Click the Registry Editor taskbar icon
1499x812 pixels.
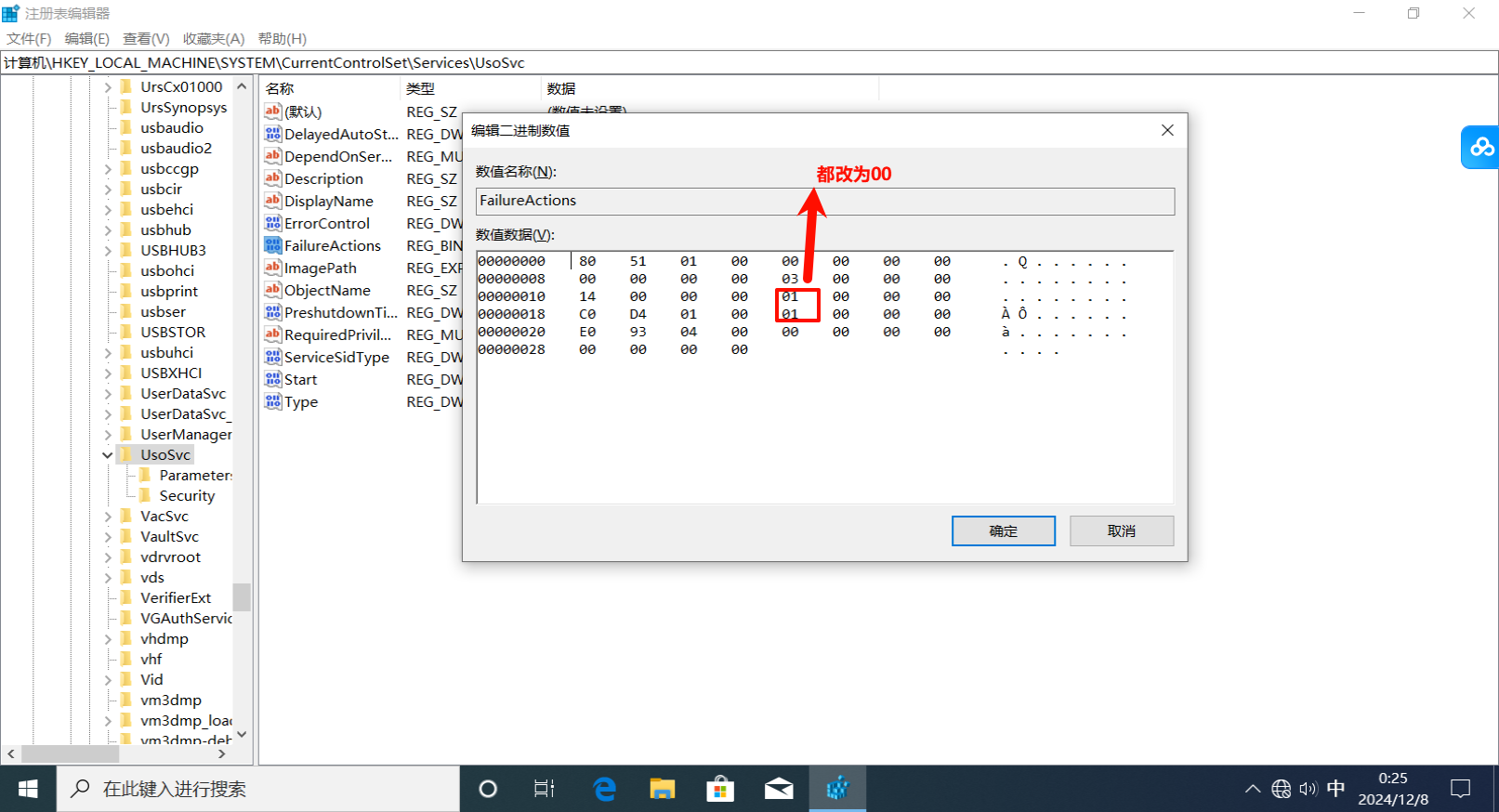click(837, 789)
